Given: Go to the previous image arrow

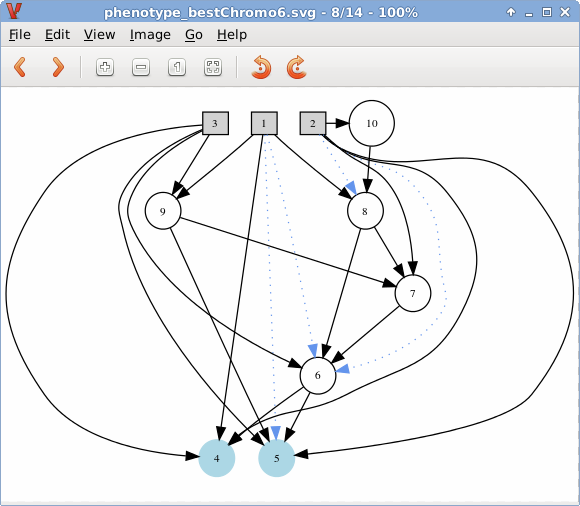Looking at the screenshot, I should click(20, 67).
